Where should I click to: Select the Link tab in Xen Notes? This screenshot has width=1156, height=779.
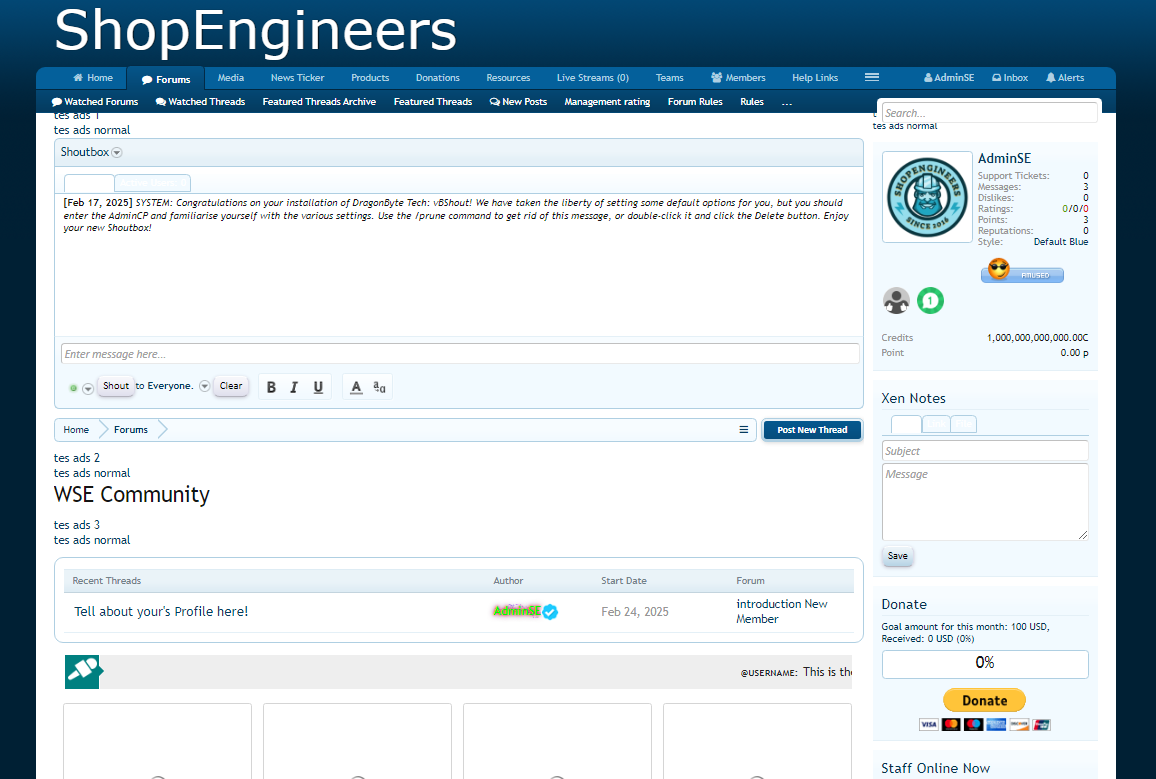[936, 424]
